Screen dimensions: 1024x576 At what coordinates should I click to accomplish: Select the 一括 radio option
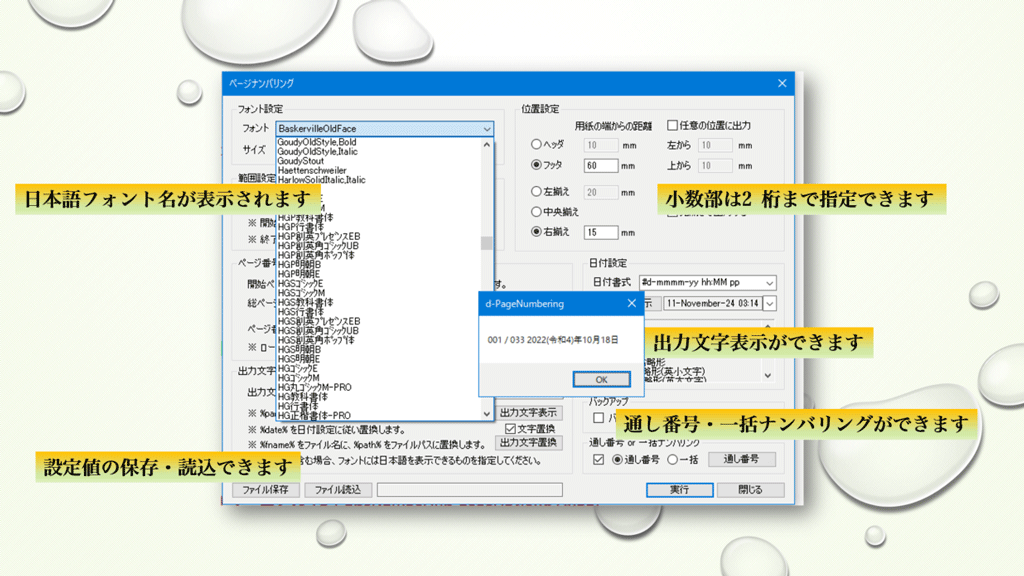pyautogui.click(x=672, y=460)
